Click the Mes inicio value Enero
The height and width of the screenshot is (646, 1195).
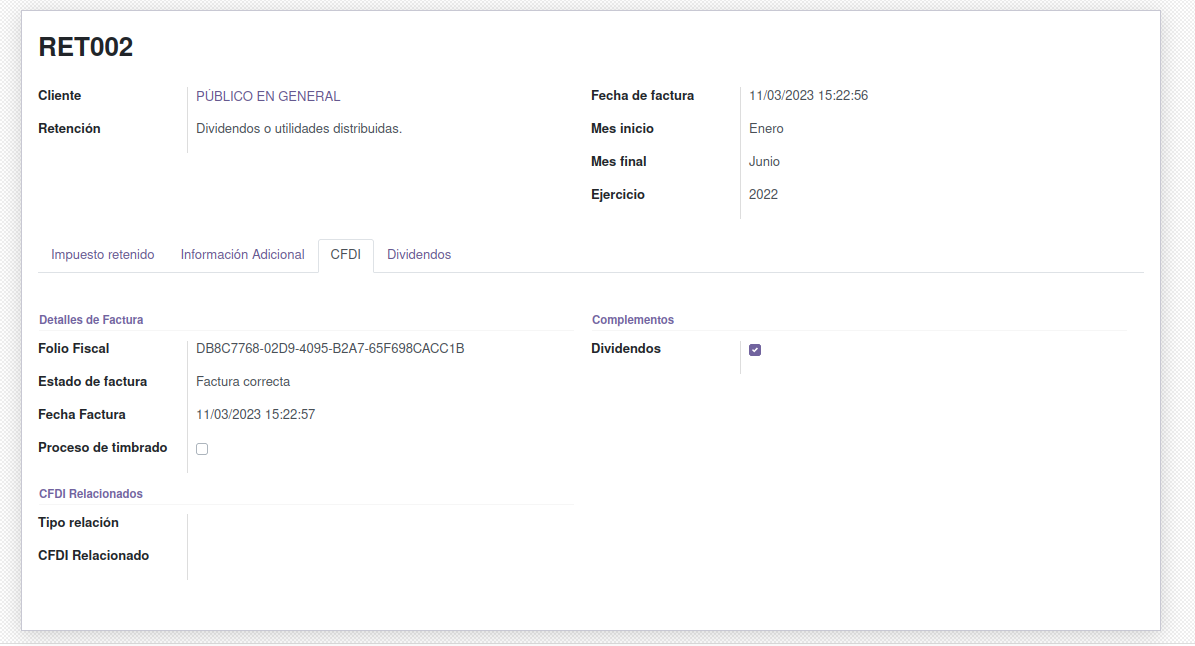point(766,129)
